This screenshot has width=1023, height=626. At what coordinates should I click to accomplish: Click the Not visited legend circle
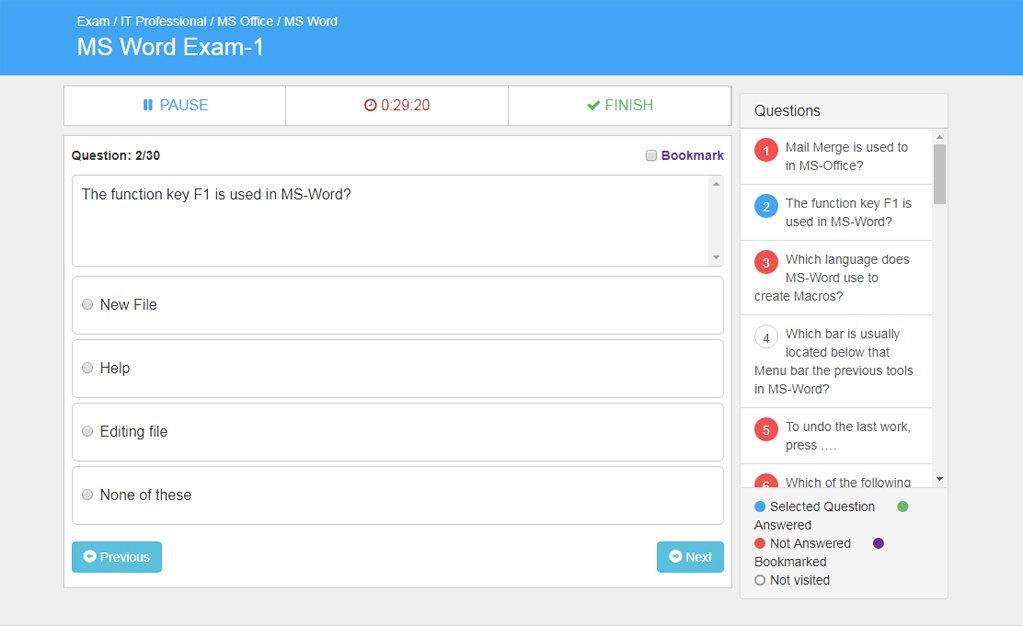click(x=759, y=580)
